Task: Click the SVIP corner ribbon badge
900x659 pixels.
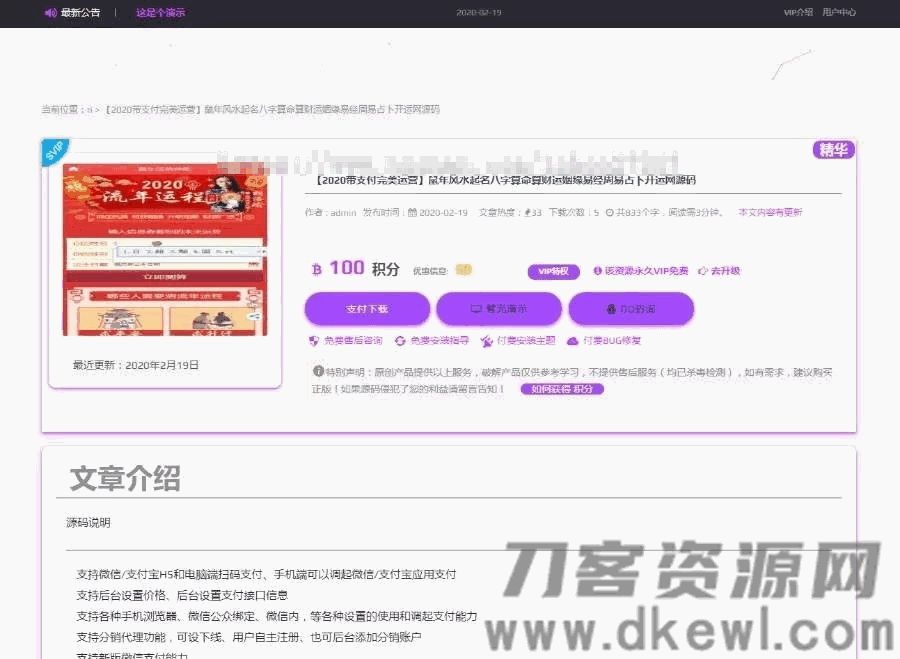Action: (x=56, y=152)
